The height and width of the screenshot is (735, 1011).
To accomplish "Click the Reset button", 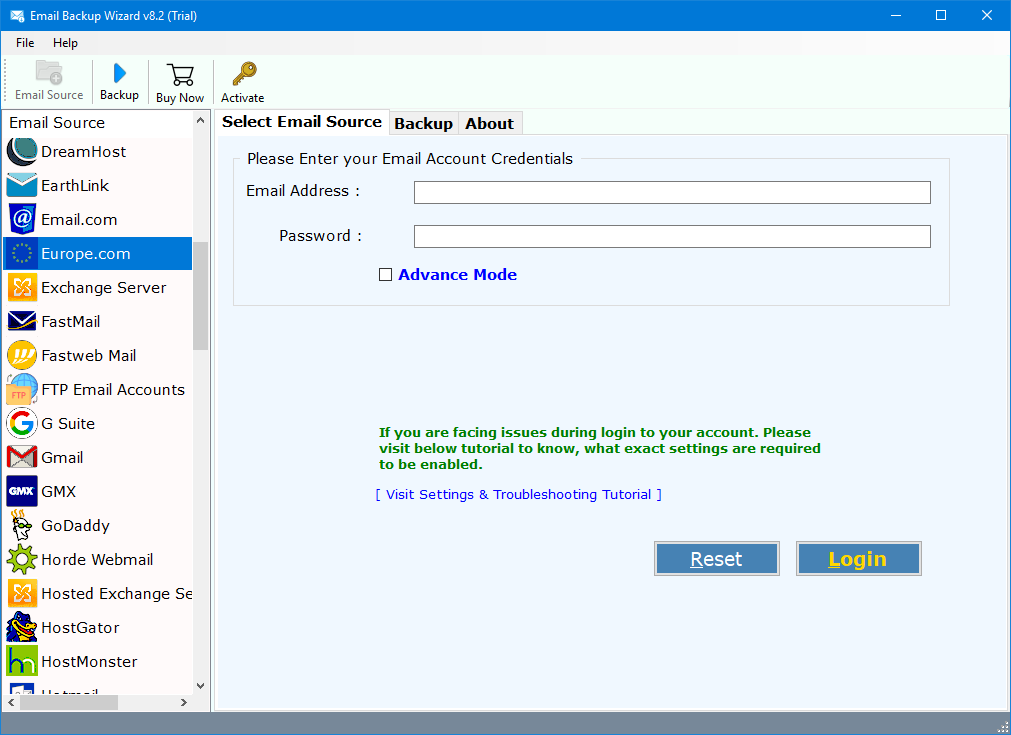I will tap(716, 558).
